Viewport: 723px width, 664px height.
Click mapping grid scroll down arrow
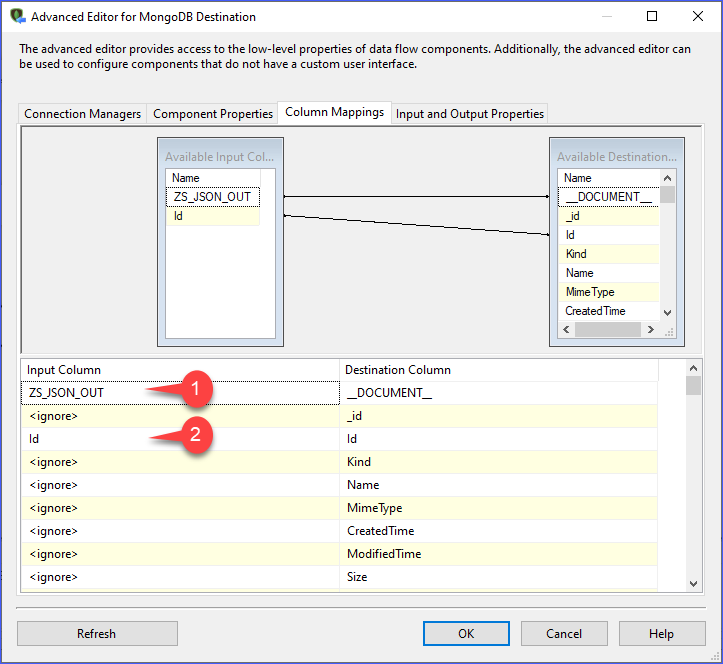(x=693, y=583)
